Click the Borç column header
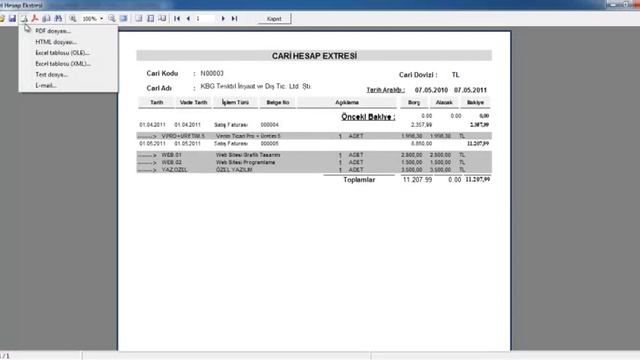640x360 pixels. (414, 102)
